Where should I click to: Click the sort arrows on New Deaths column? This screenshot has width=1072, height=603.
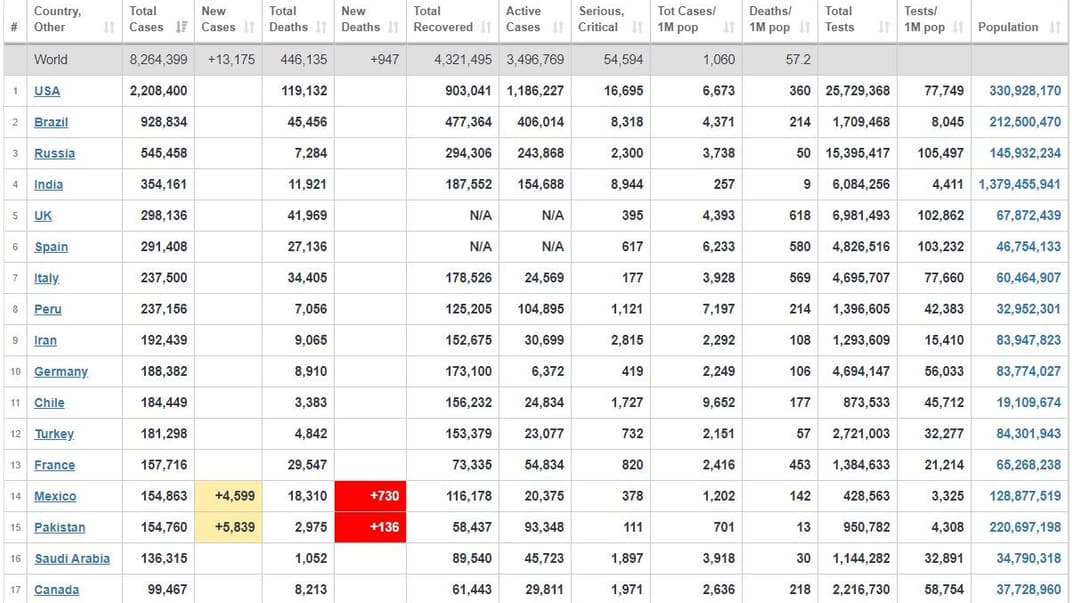pos(393,28)
